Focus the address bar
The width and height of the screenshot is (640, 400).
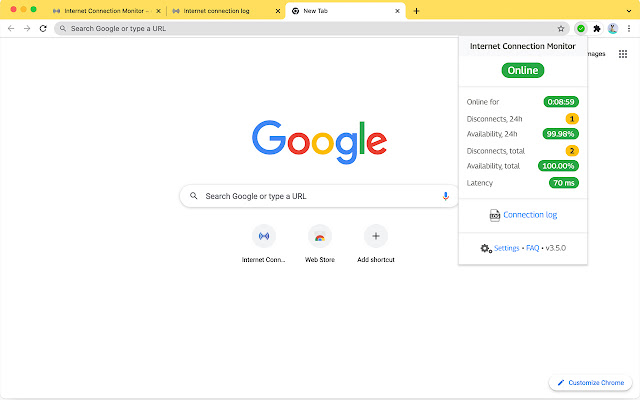pos(312,29)
